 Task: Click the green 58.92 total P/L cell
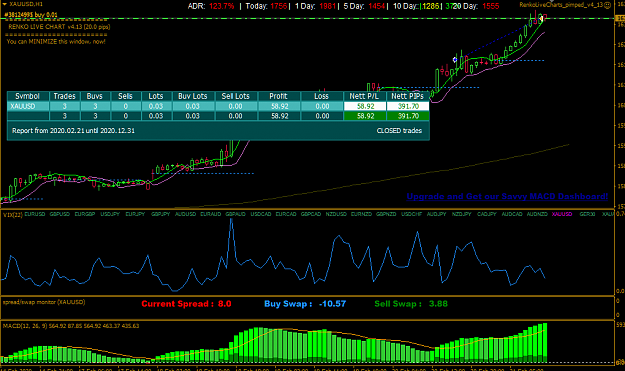click(365, 116)
